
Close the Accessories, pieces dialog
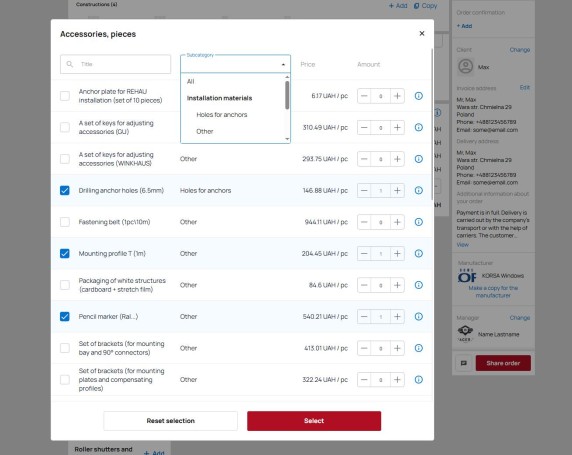[422, 34]
